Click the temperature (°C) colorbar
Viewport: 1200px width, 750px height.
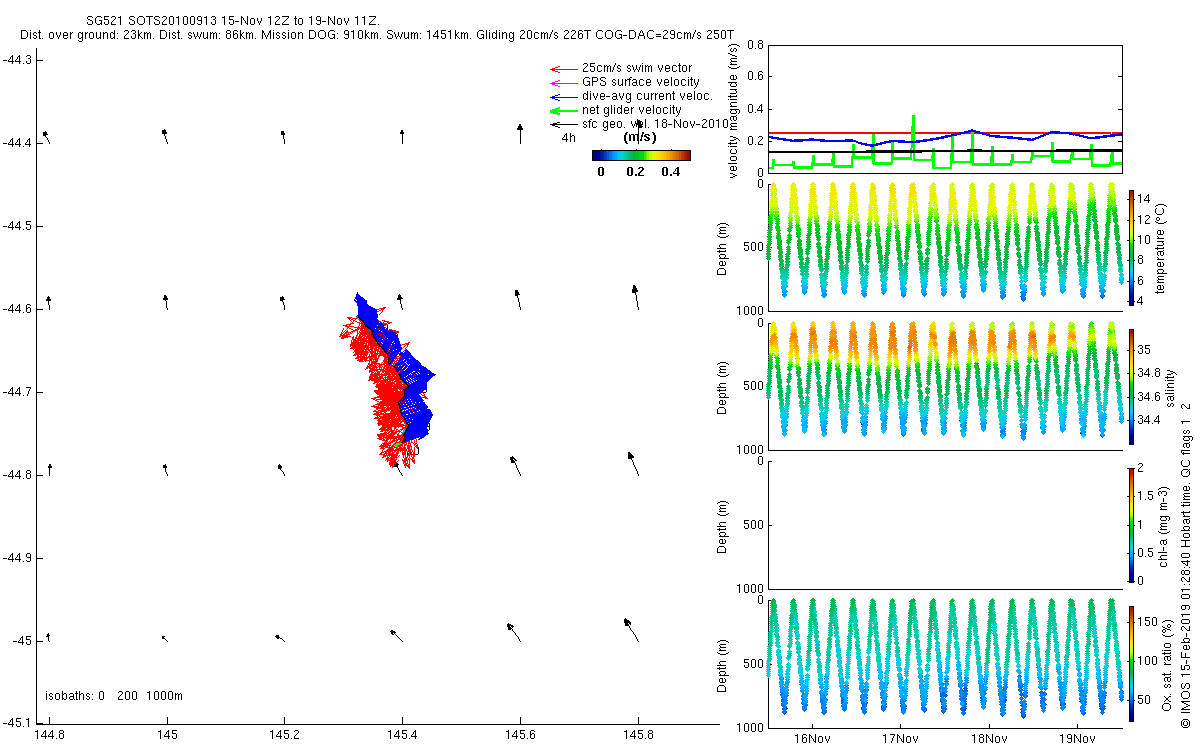click(1132, 247)
